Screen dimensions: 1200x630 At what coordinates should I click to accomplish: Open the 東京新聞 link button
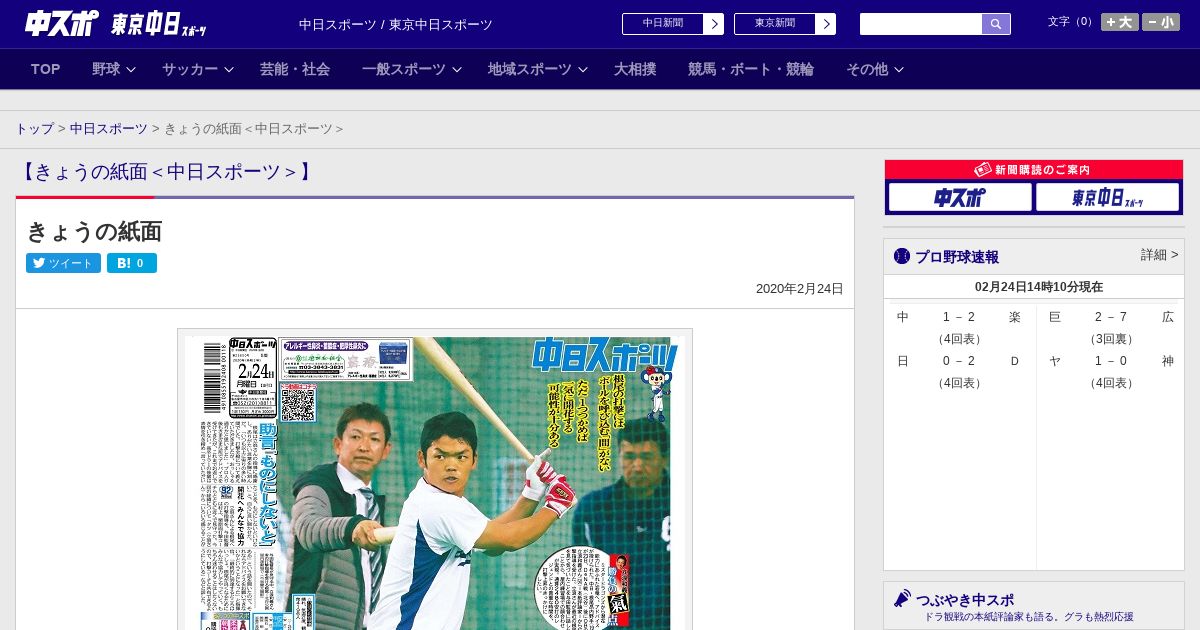(x=774, y=24)
